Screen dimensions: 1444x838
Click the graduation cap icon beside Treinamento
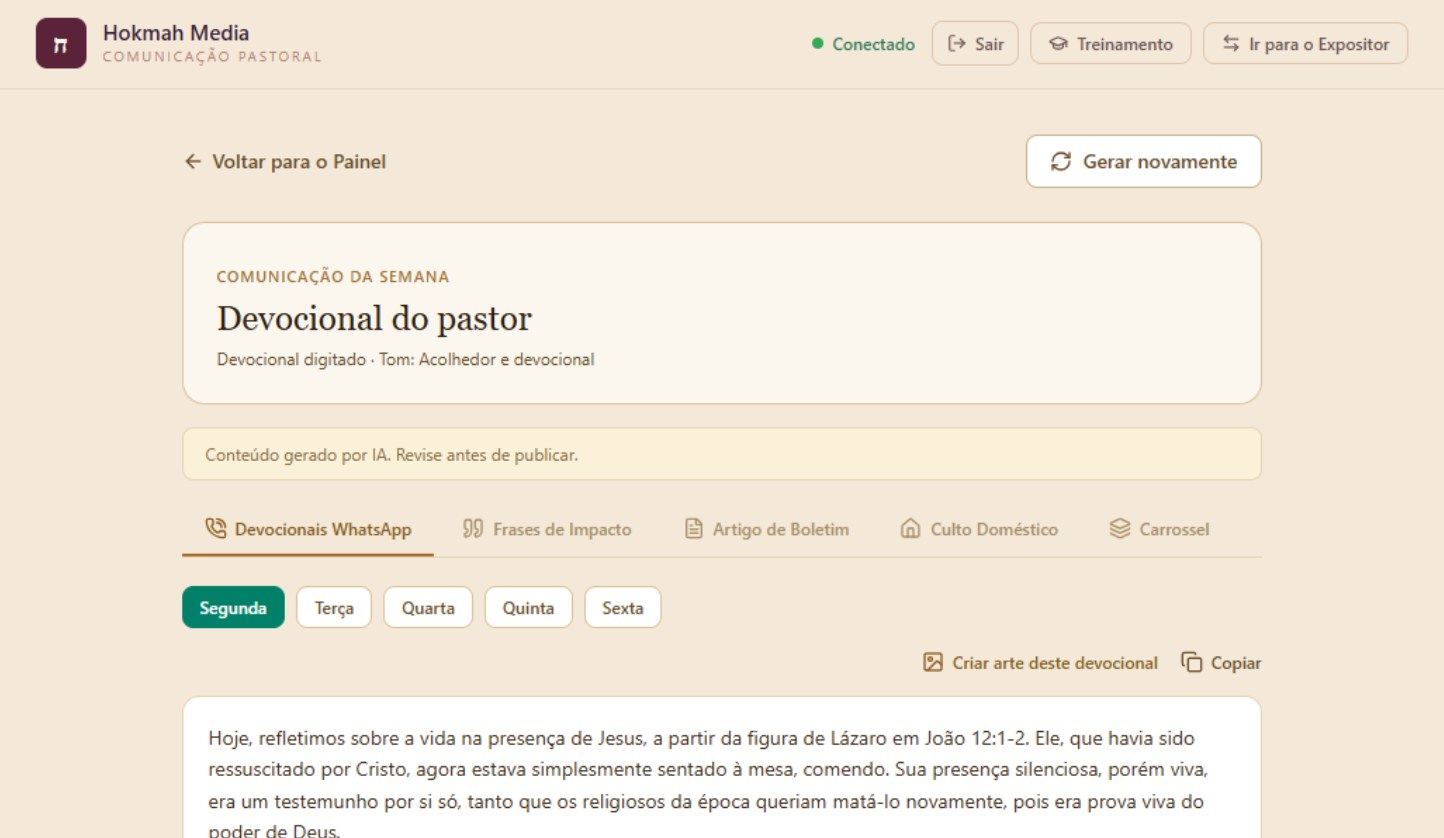click(1058, 44)
